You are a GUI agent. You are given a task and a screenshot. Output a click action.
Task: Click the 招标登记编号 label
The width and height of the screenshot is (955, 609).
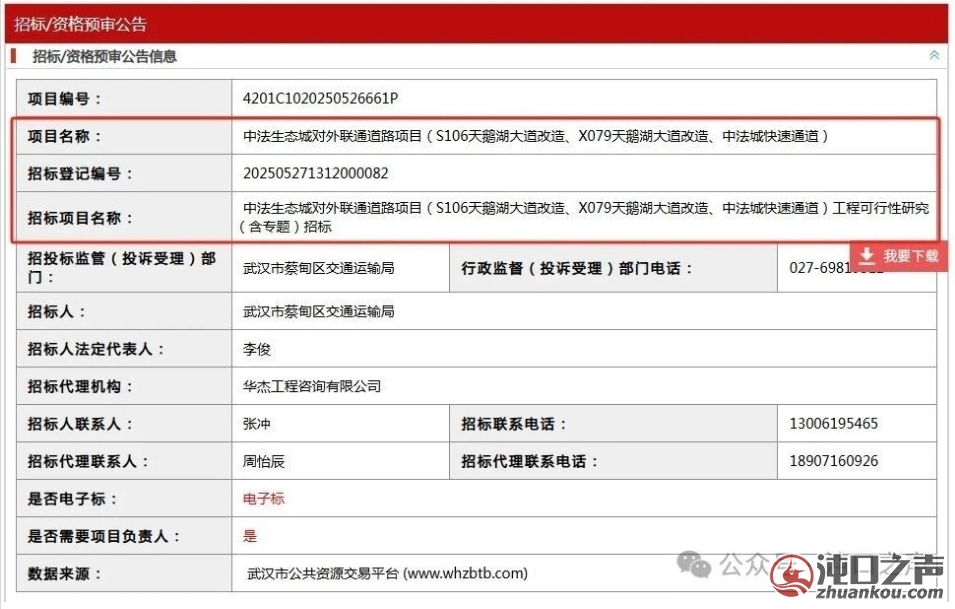(x=80, y=174)
